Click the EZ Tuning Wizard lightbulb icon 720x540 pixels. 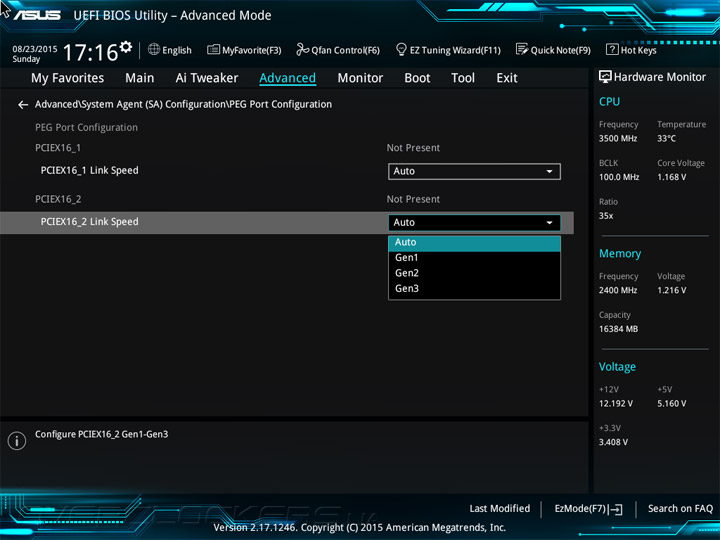coord(401,49)
